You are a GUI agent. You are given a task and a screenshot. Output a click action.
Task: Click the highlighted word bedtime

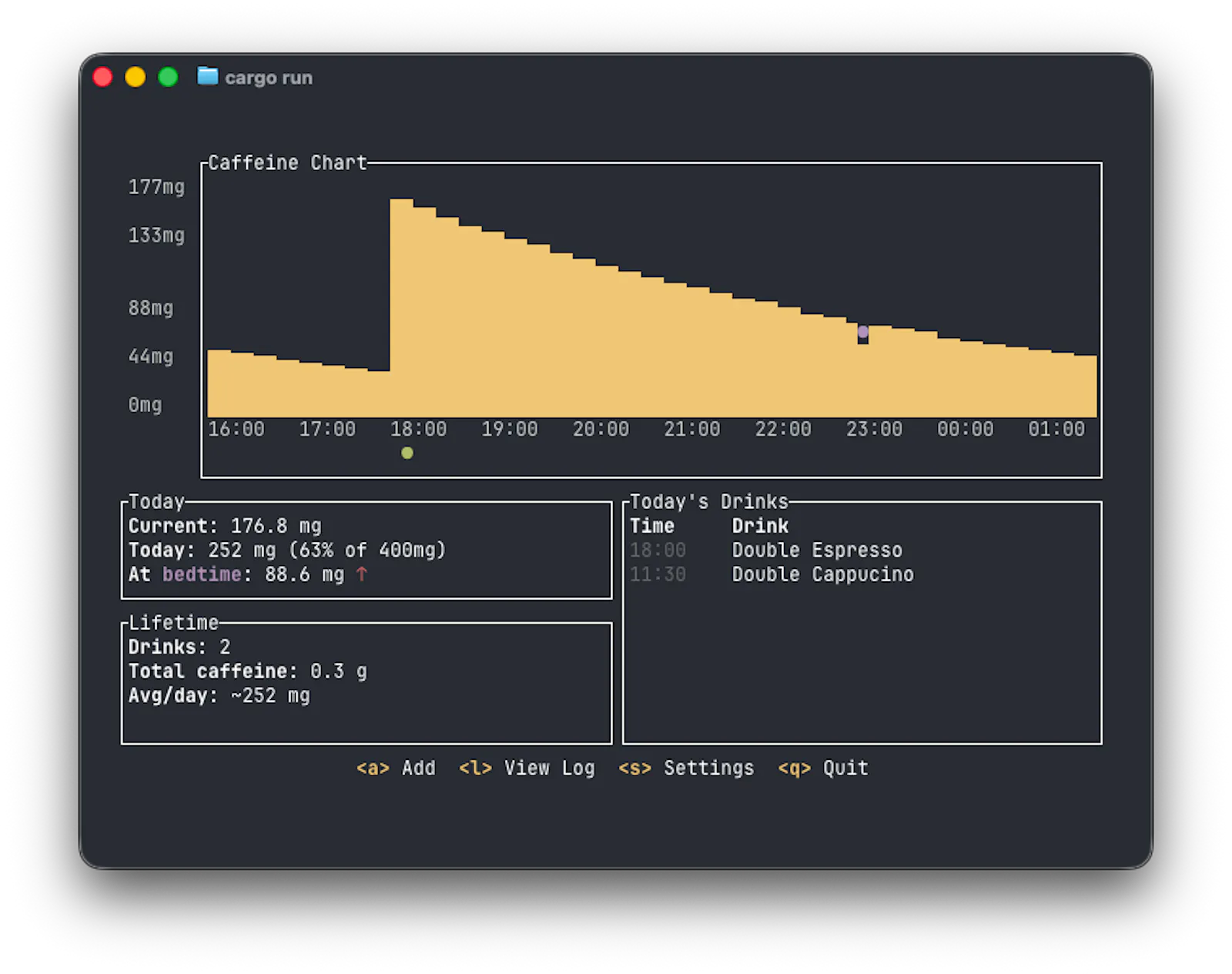(x=202, y=574)
